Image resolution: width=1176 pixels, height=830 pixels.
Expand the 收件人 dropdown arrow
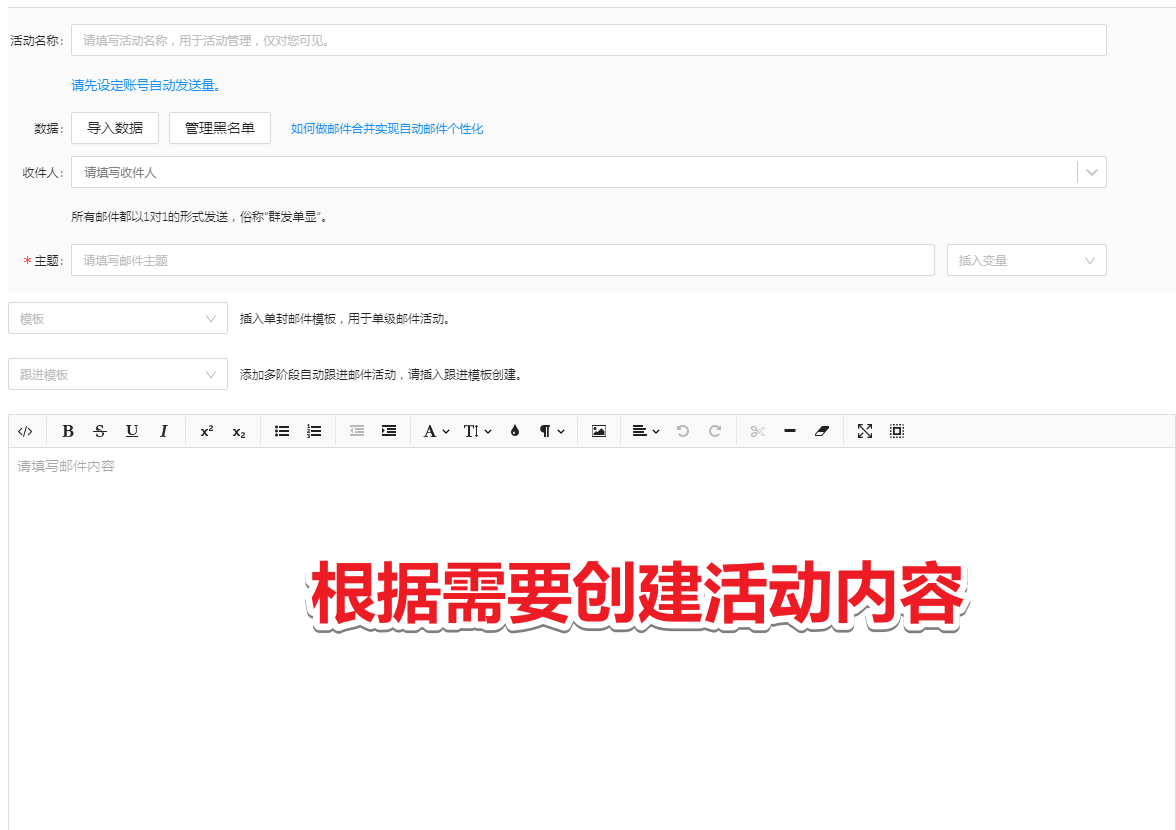[x=1092, y=172]
